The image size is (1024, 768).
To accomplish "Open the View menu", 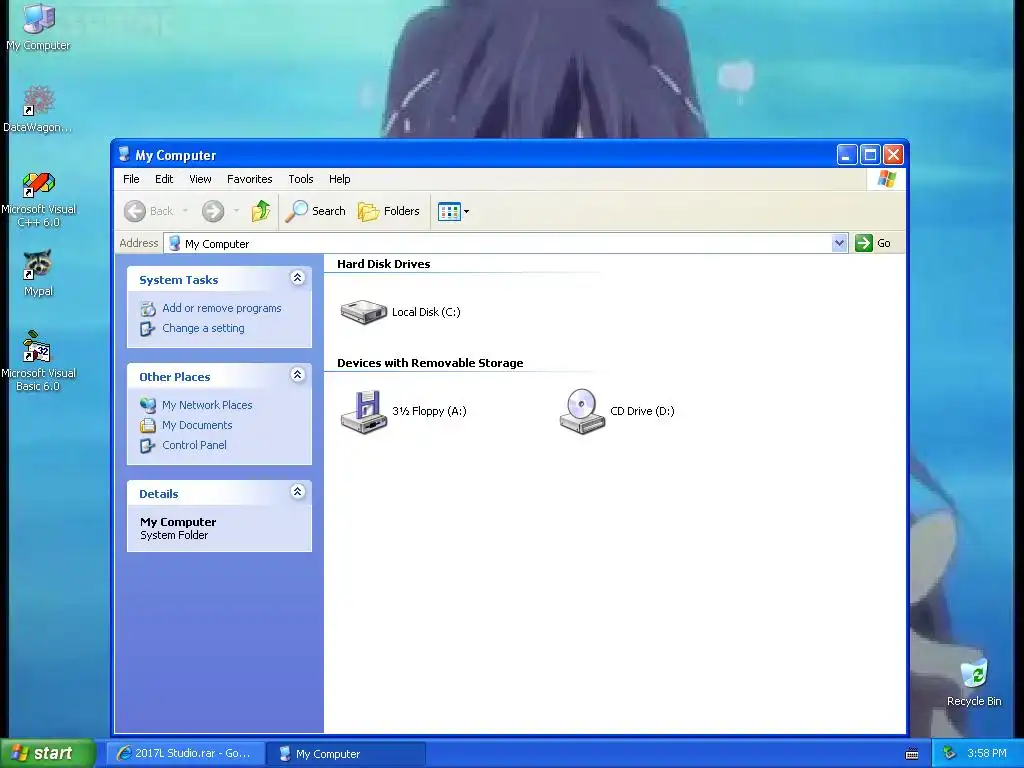I will 200,179.
